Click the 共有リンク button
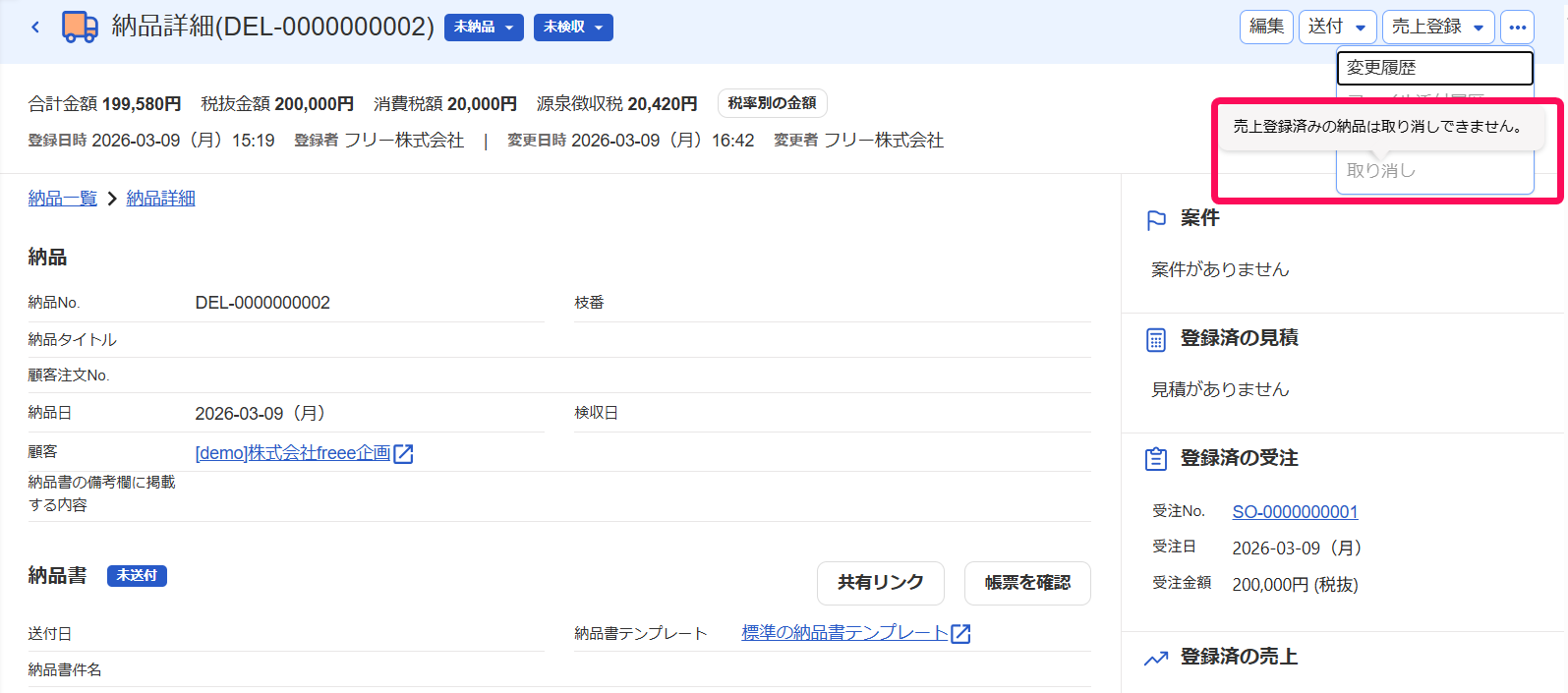 point(881,583)
